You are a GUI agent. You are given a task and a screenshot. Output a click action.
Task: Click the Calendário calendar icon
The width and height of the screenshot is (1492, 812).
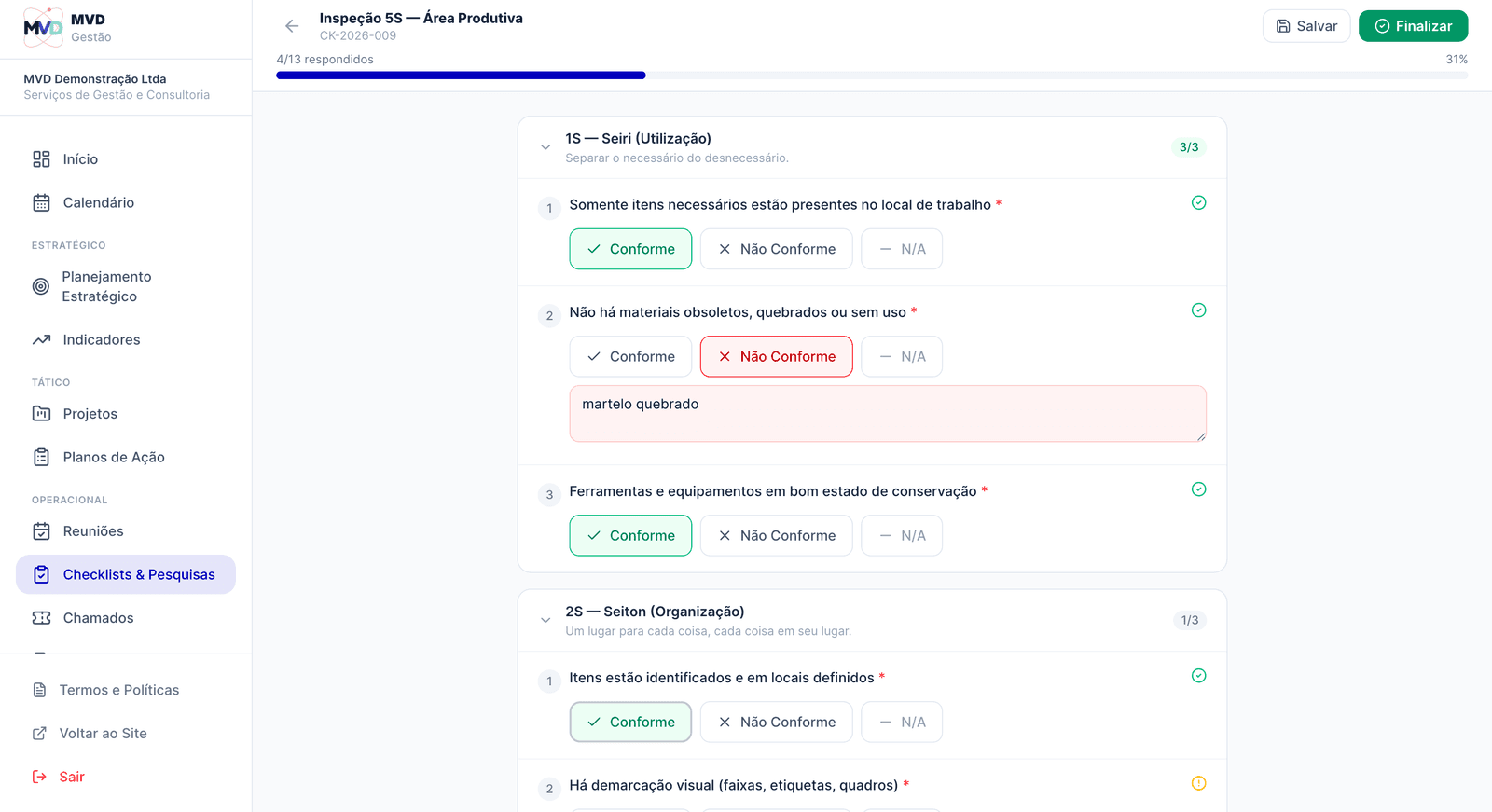click(41, 202)
